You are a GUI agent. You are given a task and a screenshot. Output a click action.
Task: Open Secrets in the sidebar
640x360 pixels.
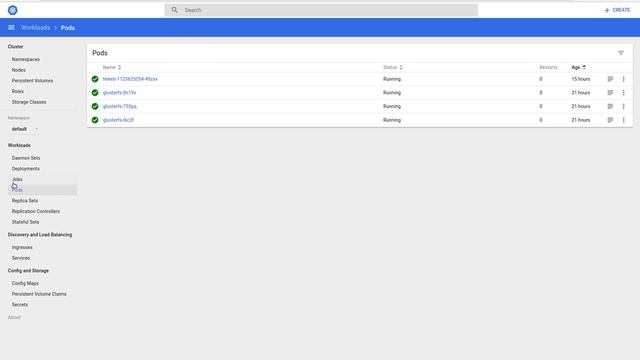click(20, 304)
